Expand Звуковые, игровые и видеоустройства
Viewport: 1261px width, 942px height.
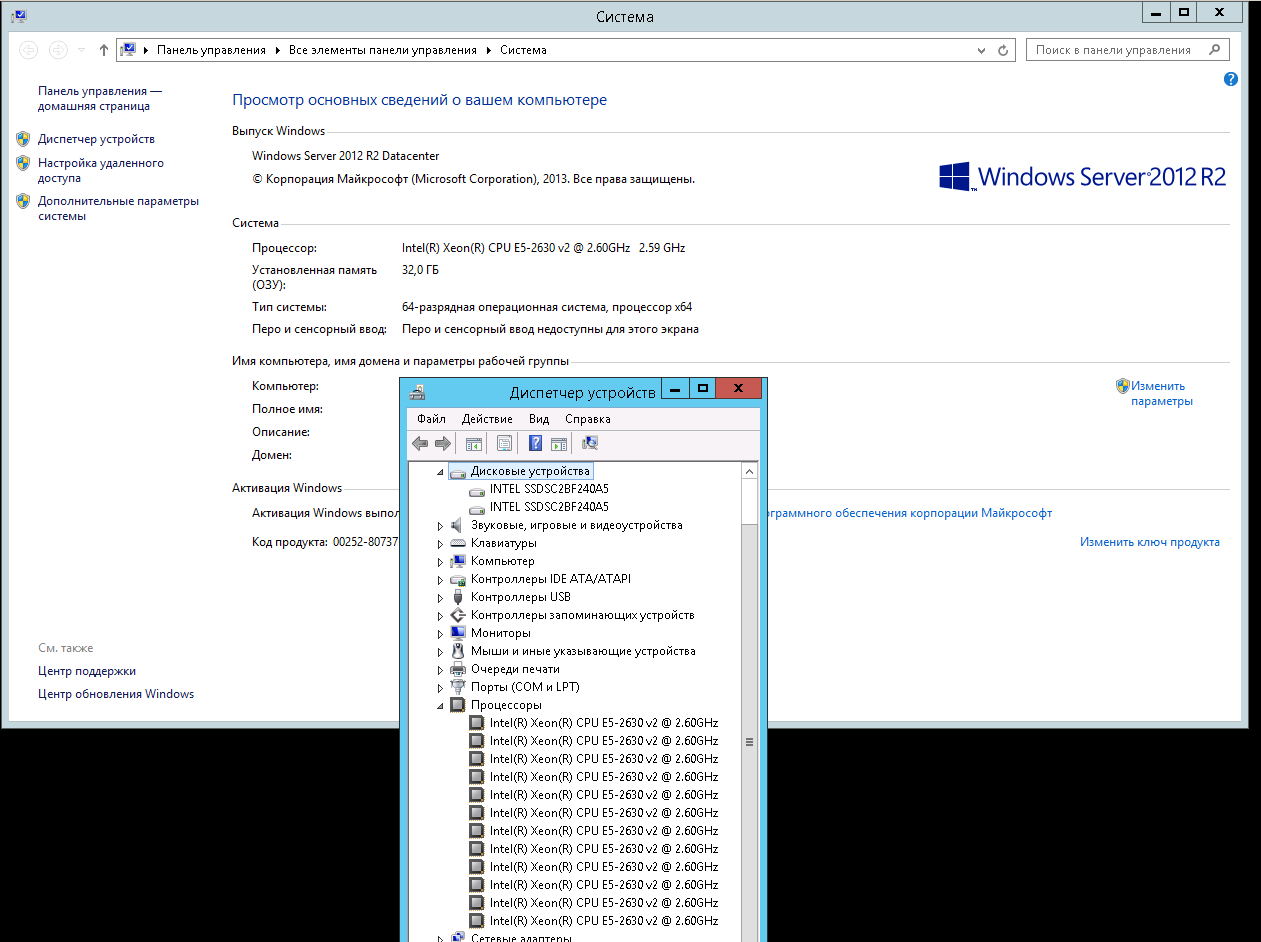tap(440, 525)
